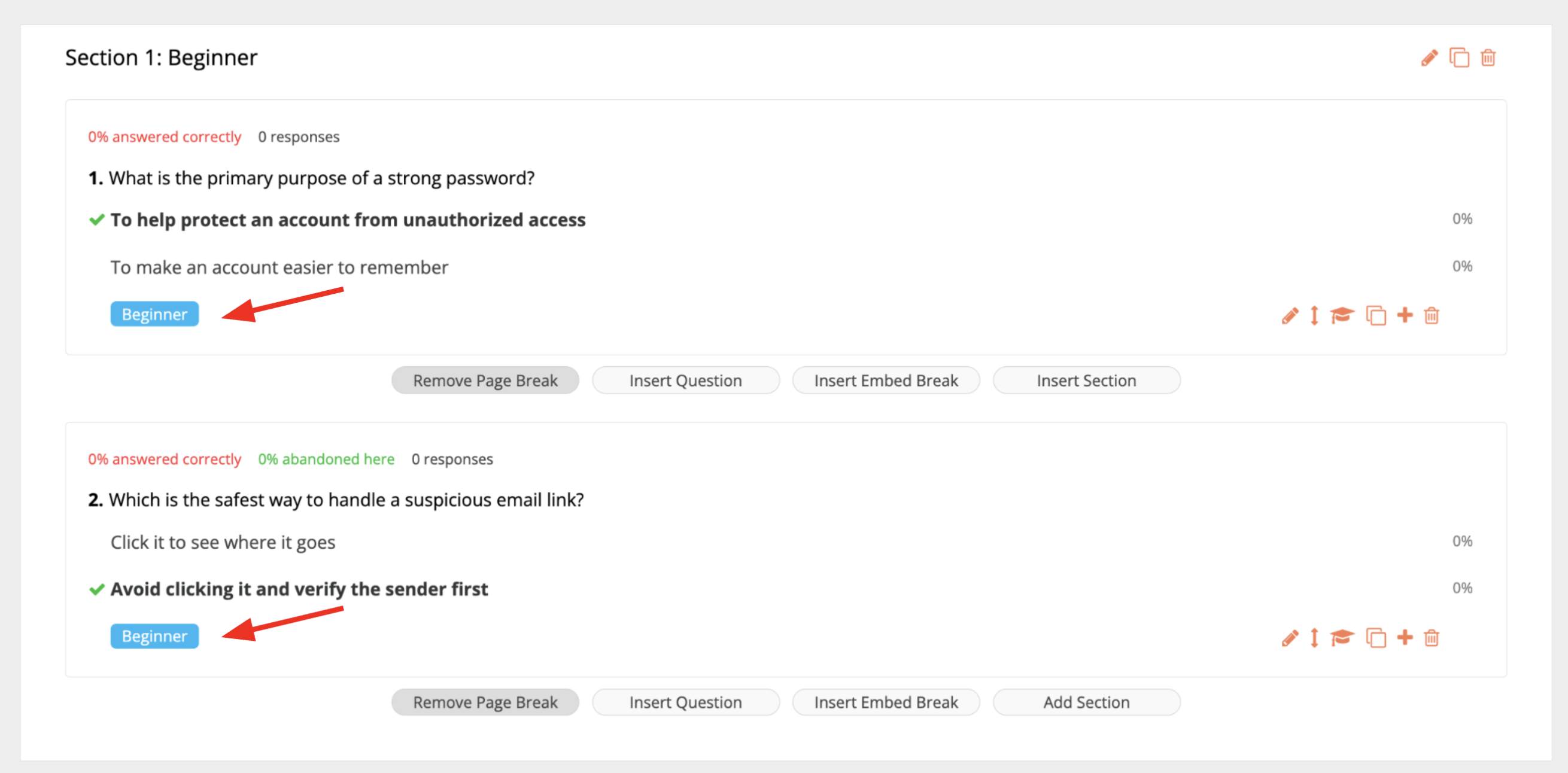
Task: Click the Add Section button
Action: (1086, 702)
